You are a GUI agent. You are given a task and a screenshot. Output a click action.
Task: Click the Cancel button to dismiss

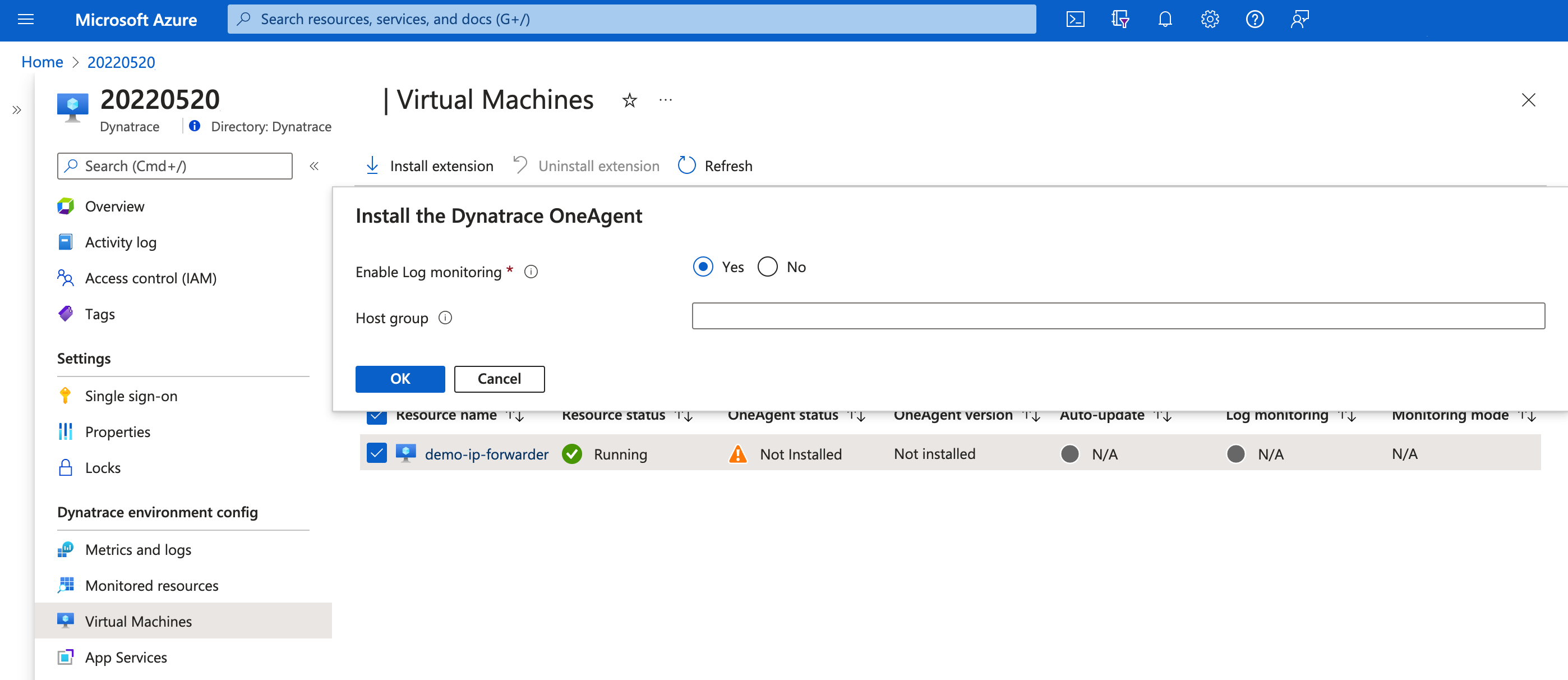[x=499, y=378]
